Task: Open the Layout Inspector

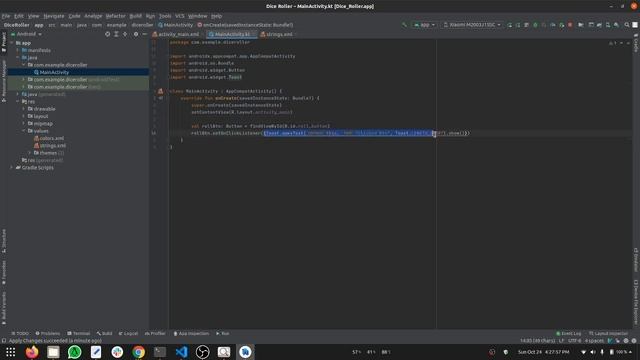Action: click(x=608, y=333)
